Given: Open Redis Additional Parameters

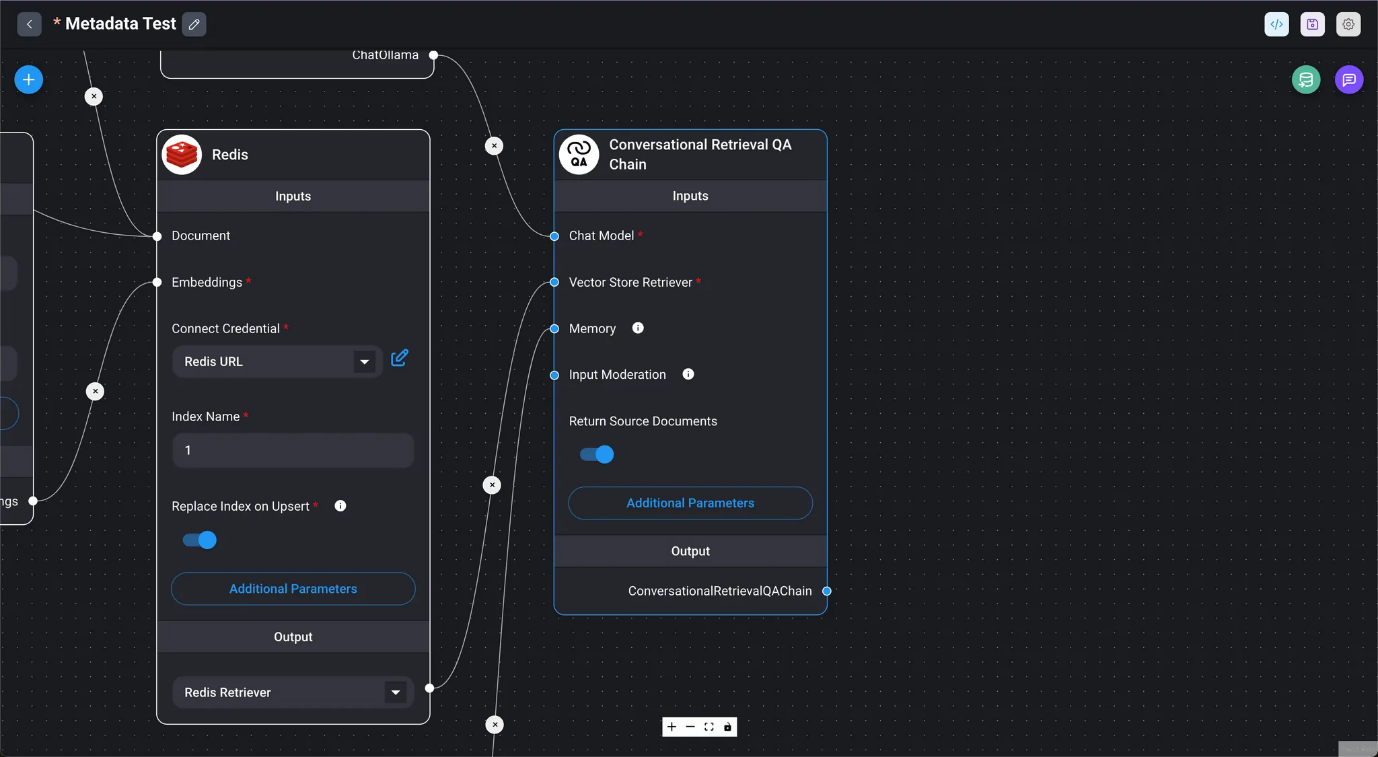Looking at the screenshot, I should click(x=293, y=589).
